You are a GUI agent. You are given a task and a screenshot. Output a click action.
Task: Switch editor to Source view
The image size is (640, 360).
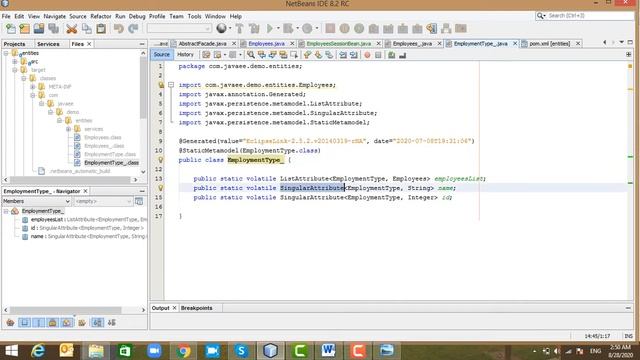click(162, 54)
